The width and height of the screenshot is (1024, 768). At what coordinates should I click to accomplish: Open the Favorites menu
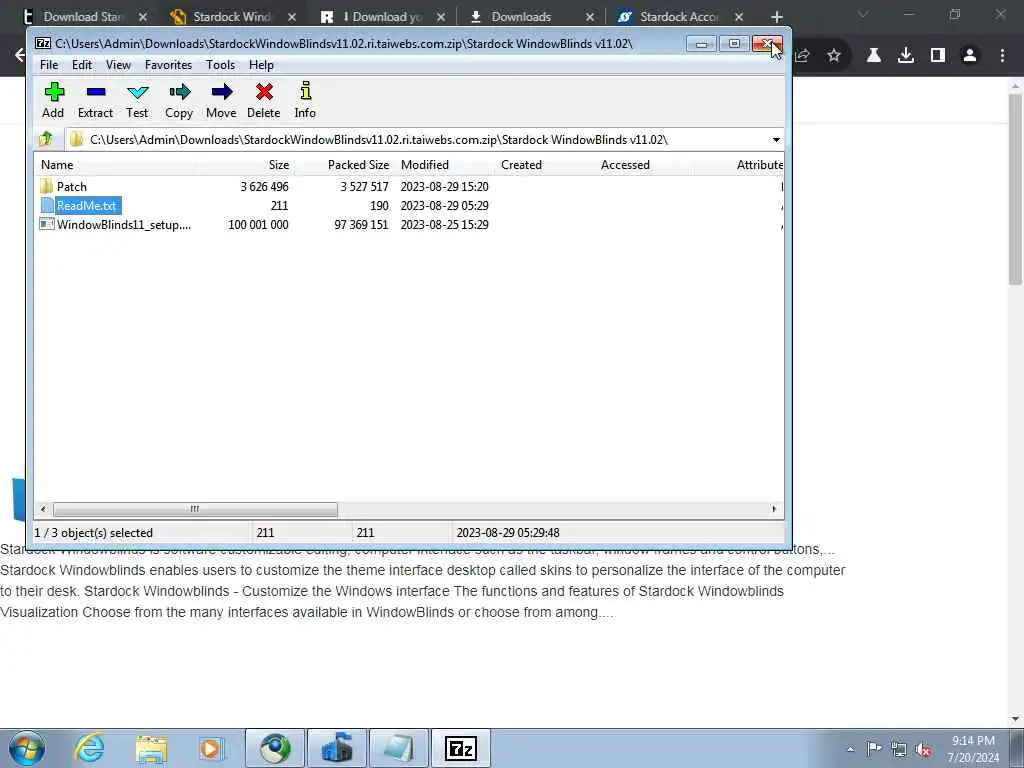[168, 65]
